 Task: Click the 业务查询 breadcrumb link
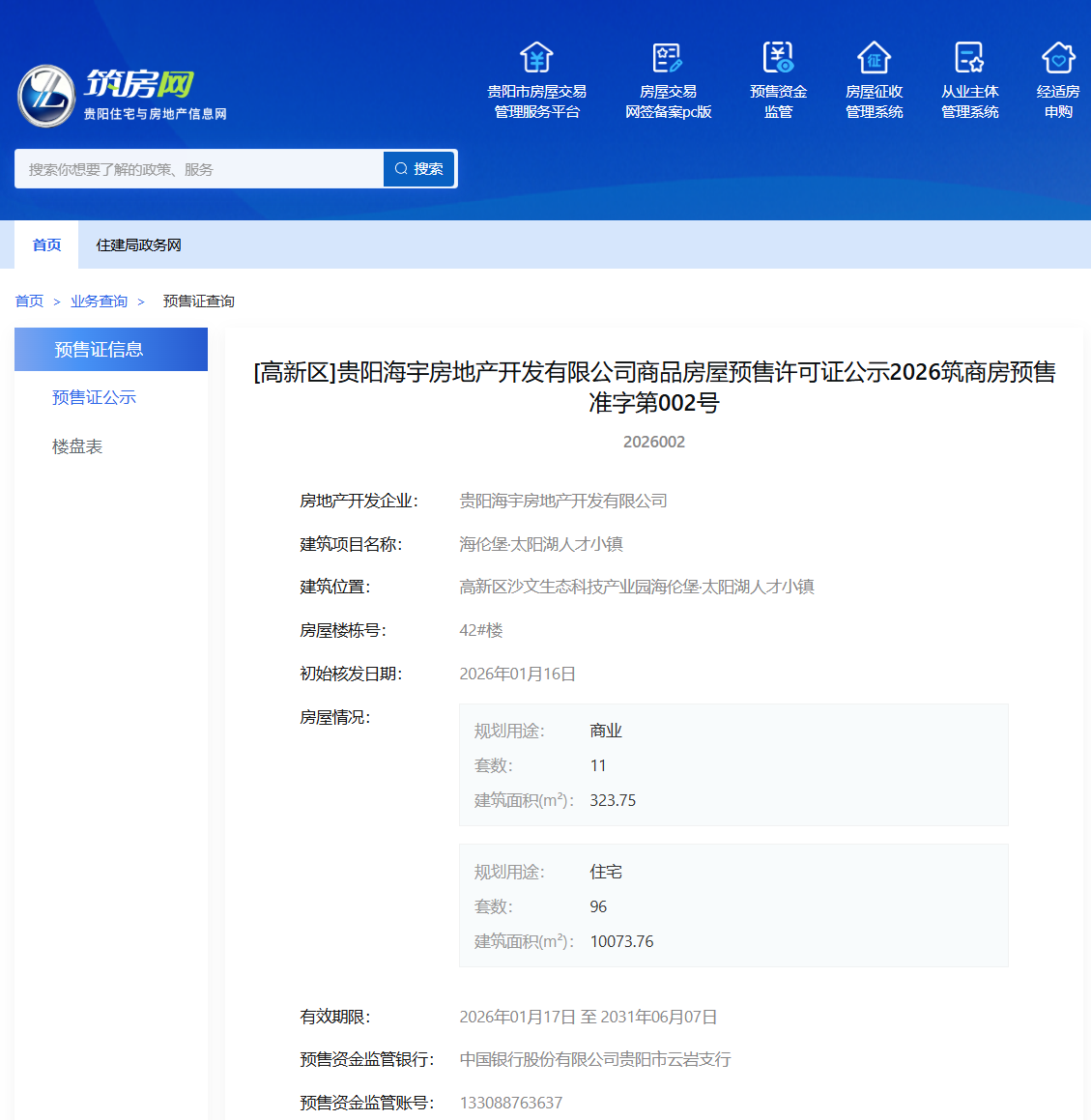tap(99, 301)
